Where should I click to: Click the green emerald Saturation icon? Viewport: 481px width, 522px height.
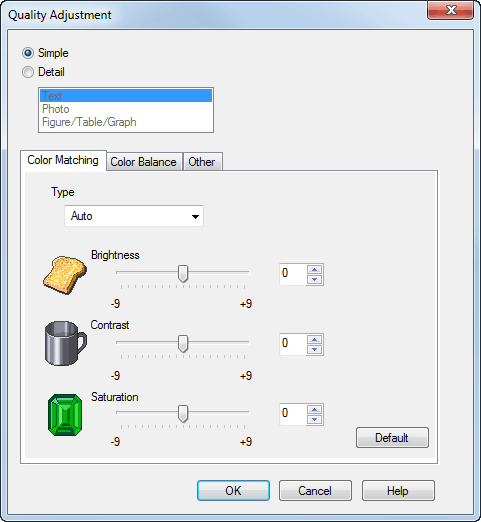(65, 415)
